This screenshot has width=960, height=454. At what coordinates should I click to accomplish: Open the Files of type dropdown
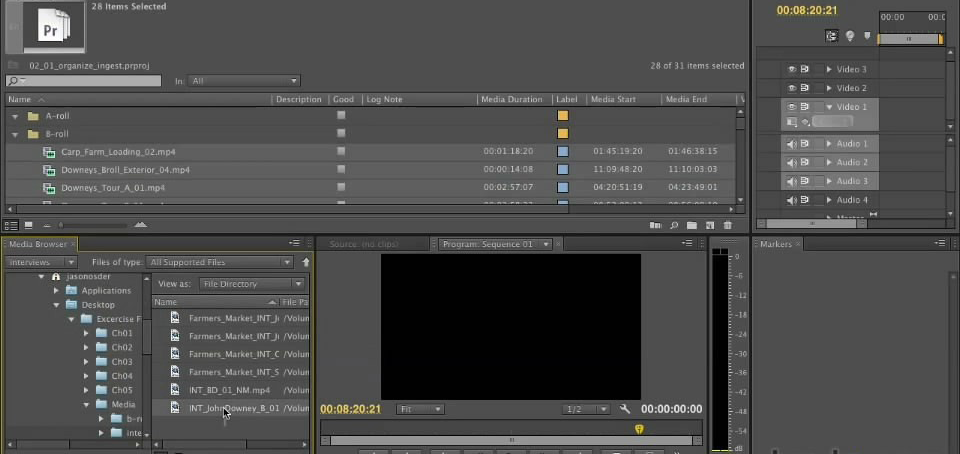225,262
